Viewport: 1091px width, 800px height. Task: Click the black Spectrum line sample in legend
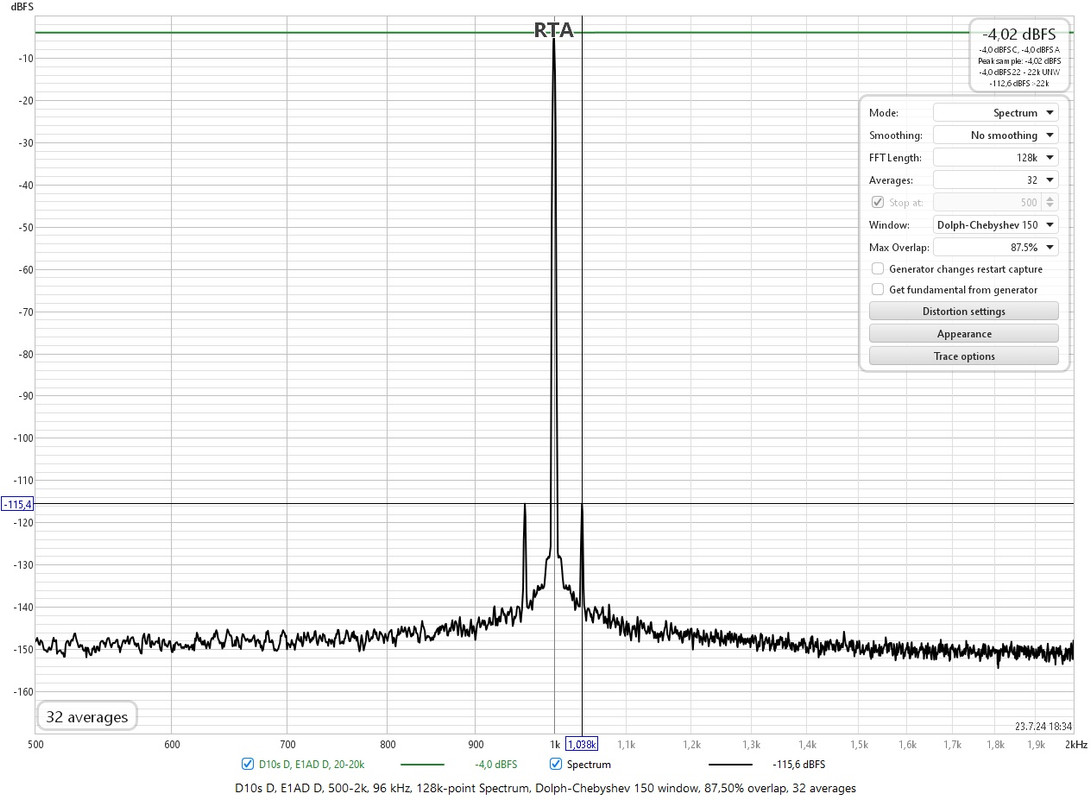click(x=730, y=765)
